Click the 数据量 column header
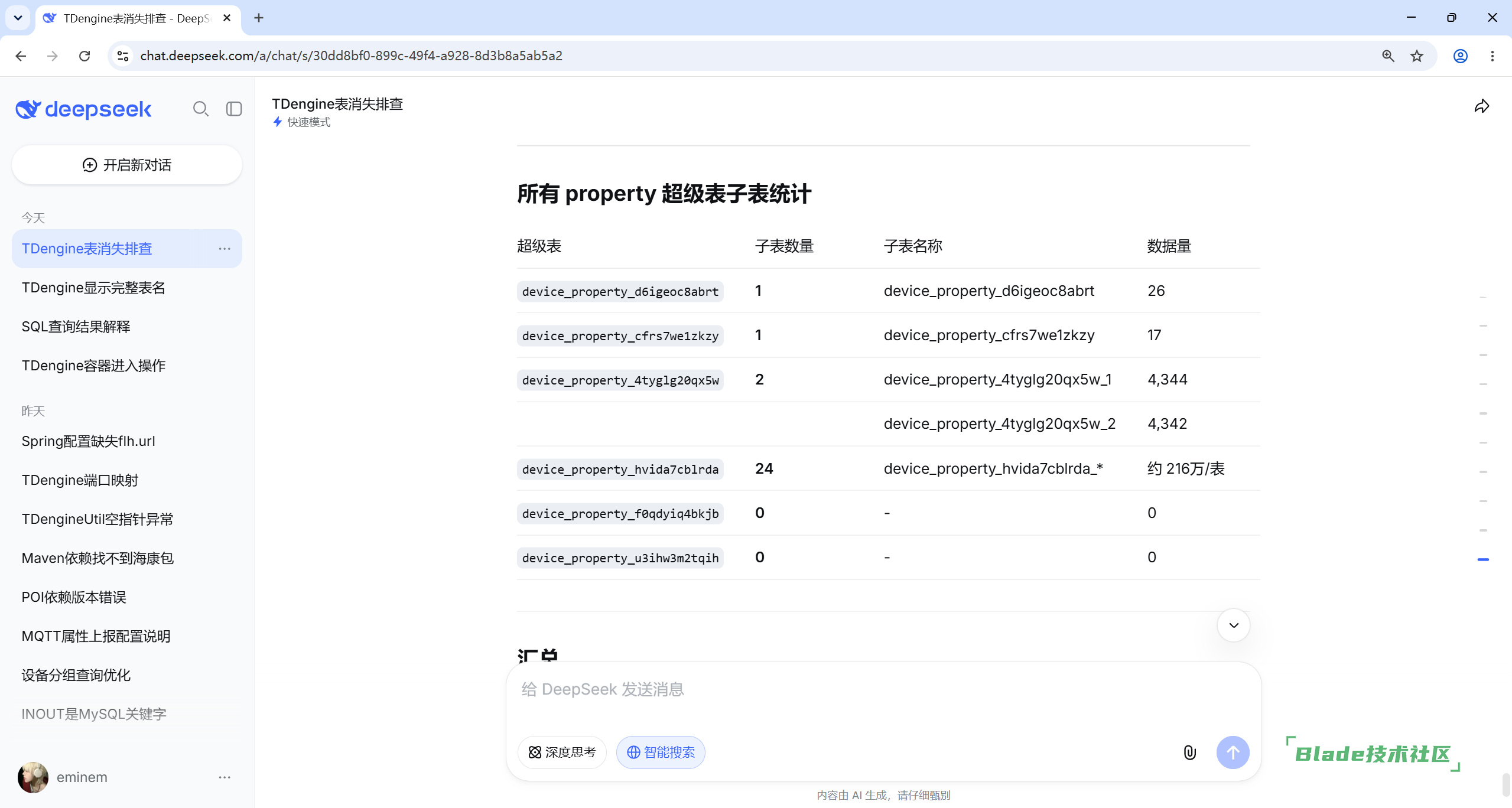Viewport: 1512px width, 808px height. coord(1169,246)
